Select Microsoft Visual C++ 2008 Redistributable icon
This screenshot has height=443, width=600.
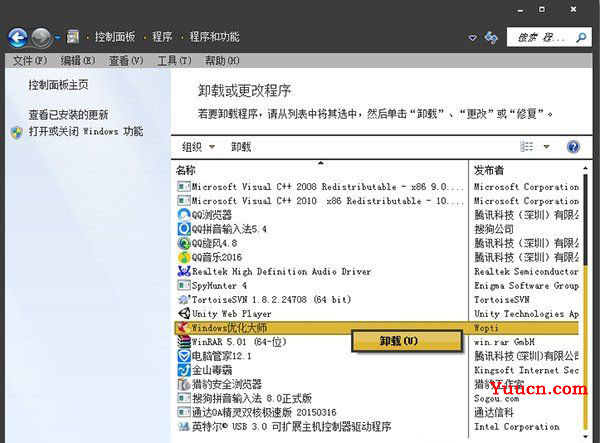tap(184, 187)
